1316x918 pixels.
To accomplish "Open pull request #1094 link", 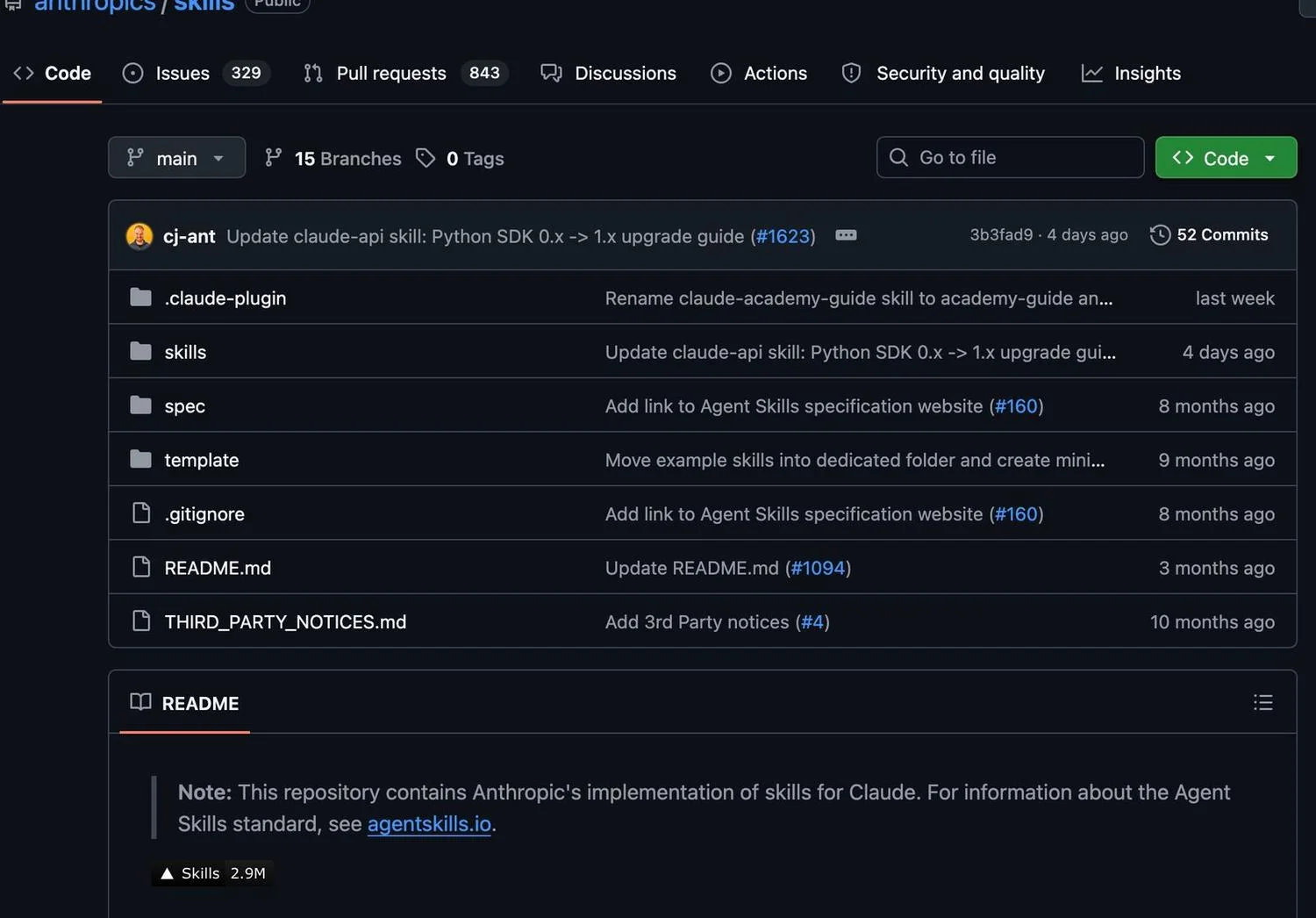I will point(818,568).
